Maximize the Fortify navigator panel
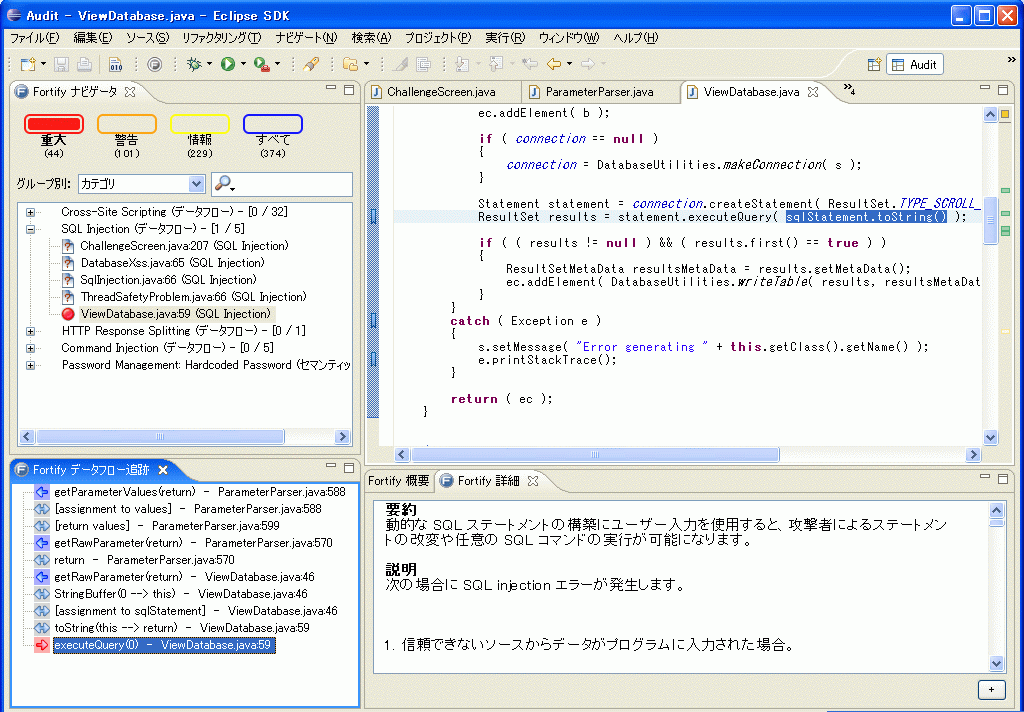Viewport: 1024px width, 712px height. click(x=349, y=89)
